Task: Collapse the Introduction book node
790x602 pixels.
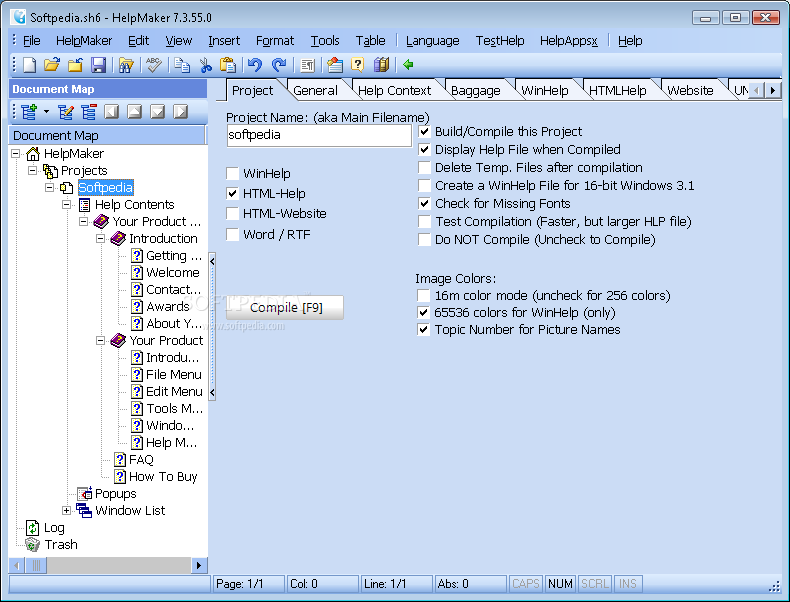Action: point(100,238)
